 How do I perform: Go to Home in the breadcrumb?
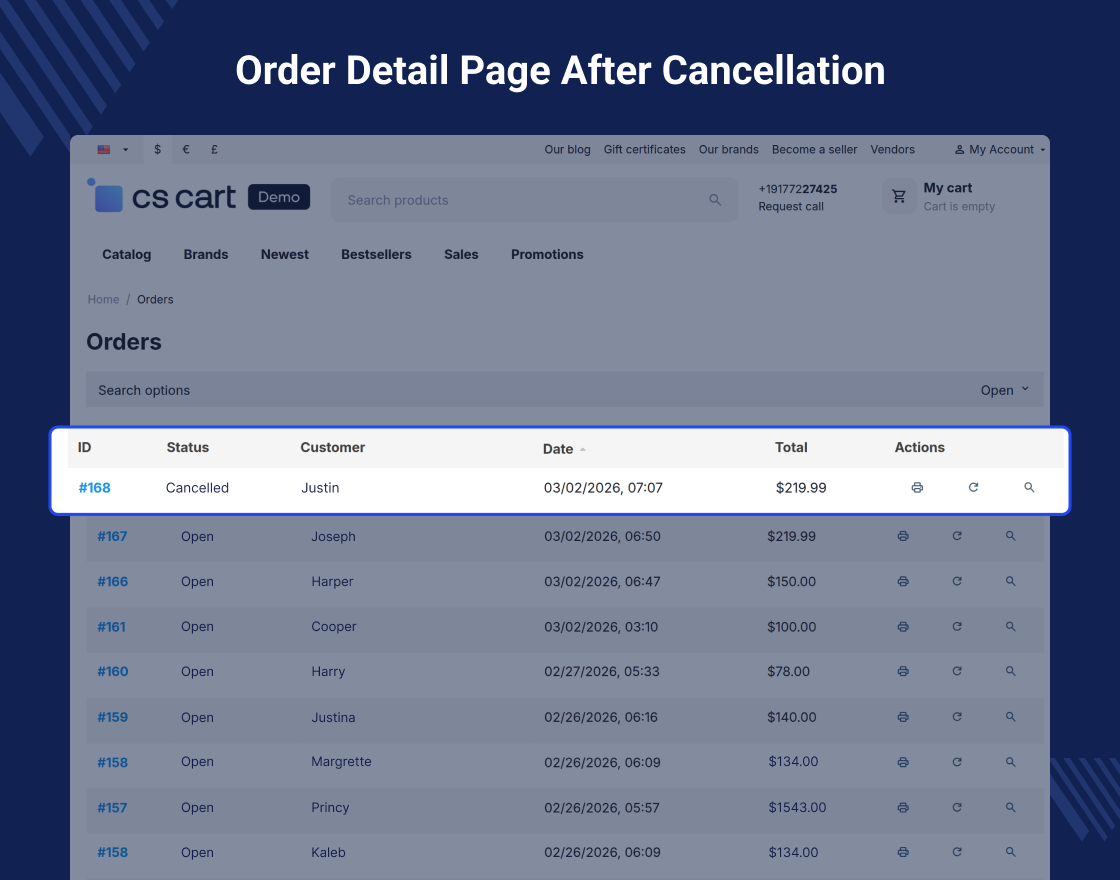click(104, 299)
